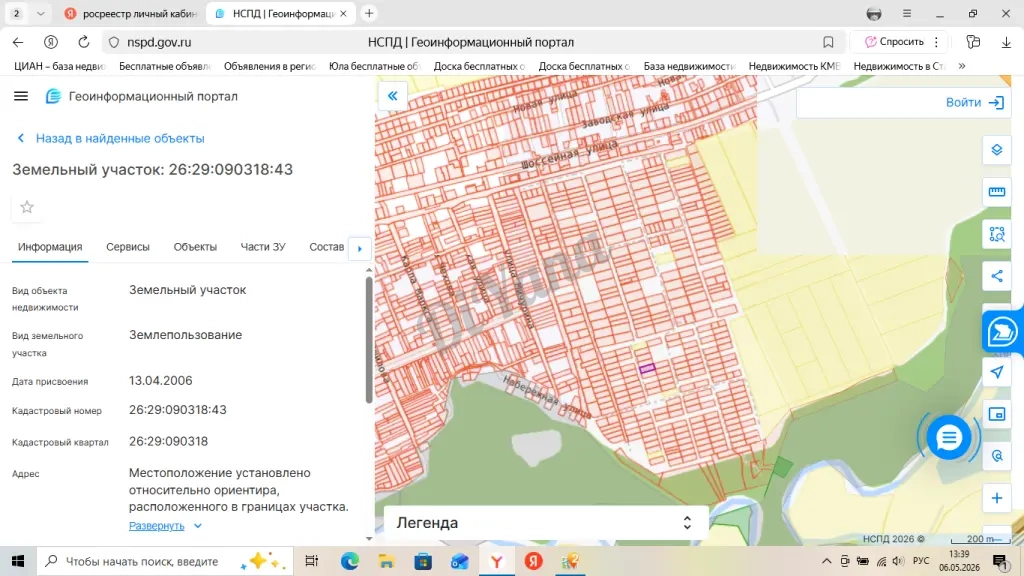Bookmark this page in the address bar
The height and width of the screenshot is (576, 1024).
[828, 42]
